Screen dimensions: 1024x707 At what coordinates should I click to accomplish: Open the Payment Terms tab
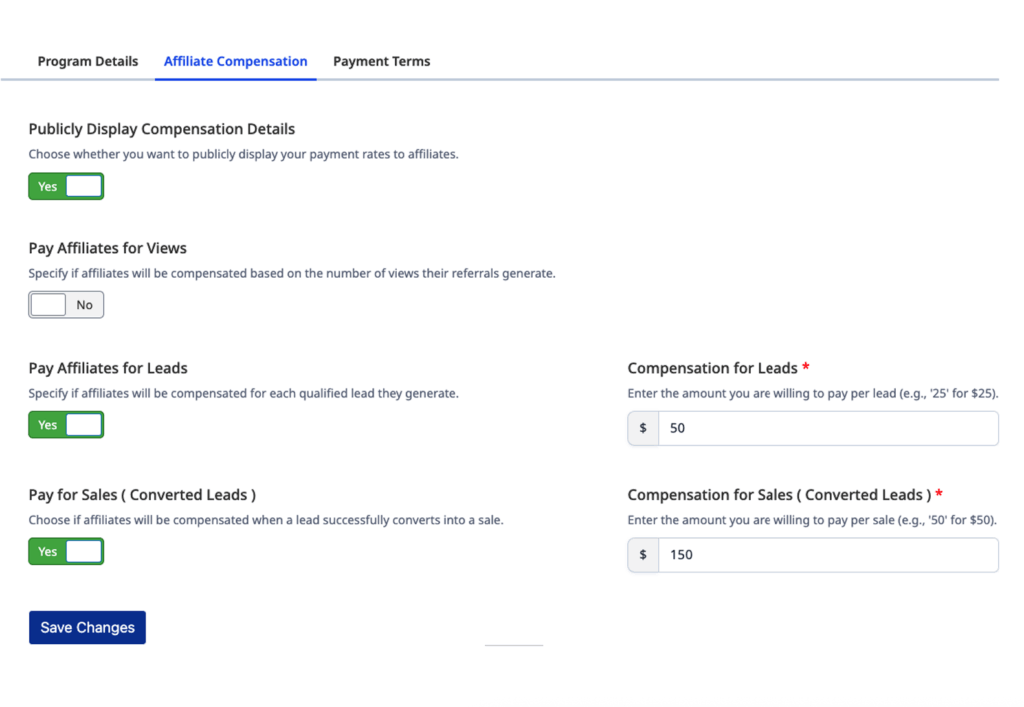click(x=381, y=61)
